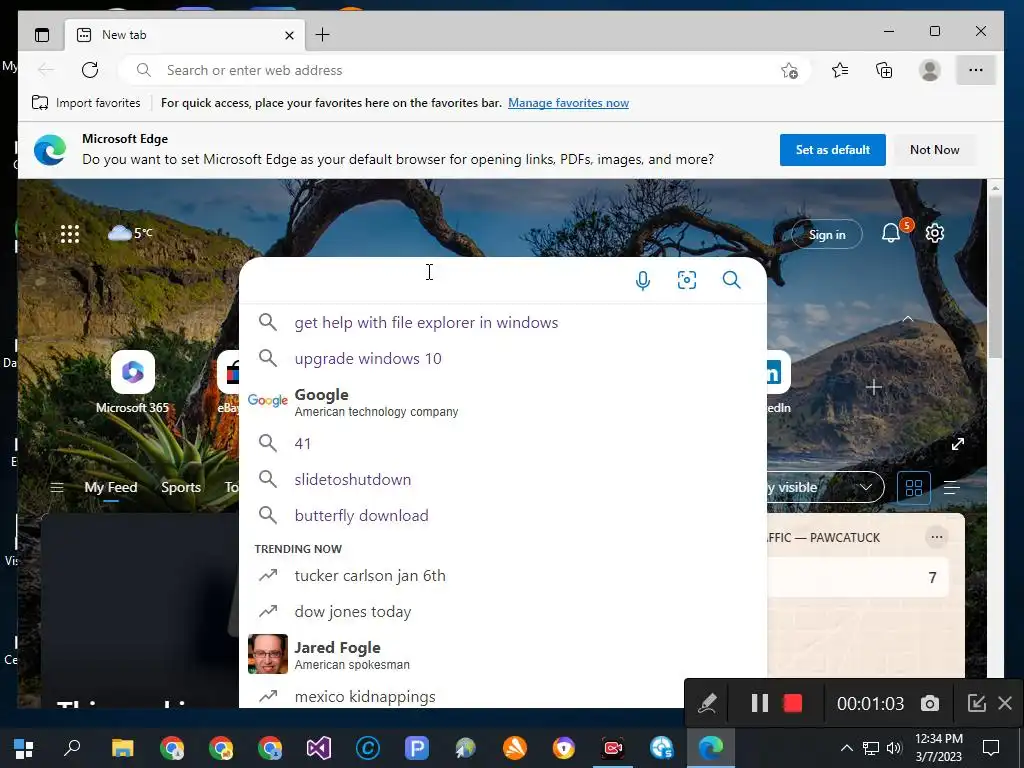Open Visual Studio from taskbar
Viewport: 1024px width, 768px height.
(x=319, y=748)
